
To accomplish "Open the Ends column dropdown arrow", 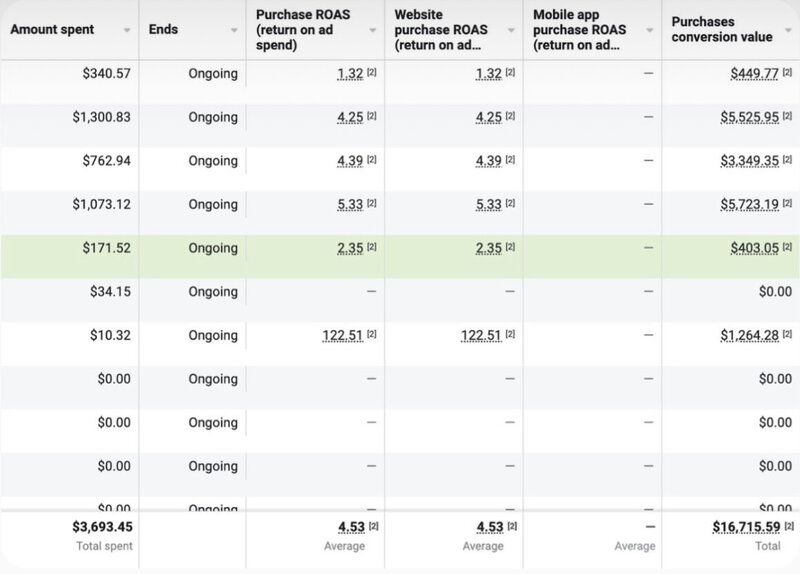I will [x=229, y=31].
